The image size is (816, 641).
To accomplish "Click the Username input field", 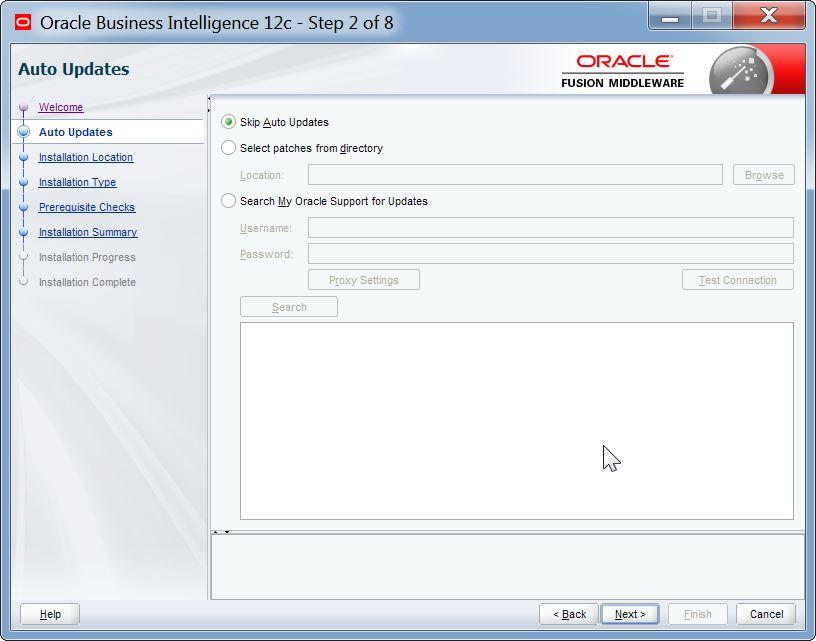I will coord(551,228).
